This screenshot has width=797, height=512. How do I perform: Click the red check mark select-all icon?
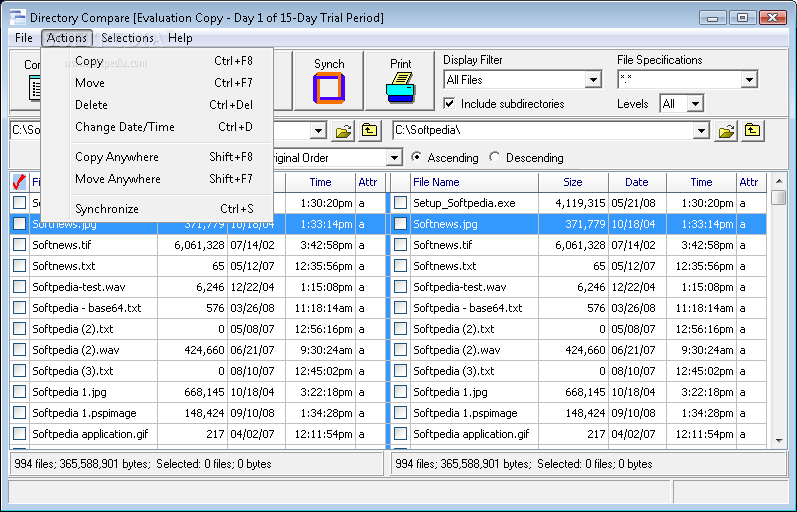click(19, 182)
